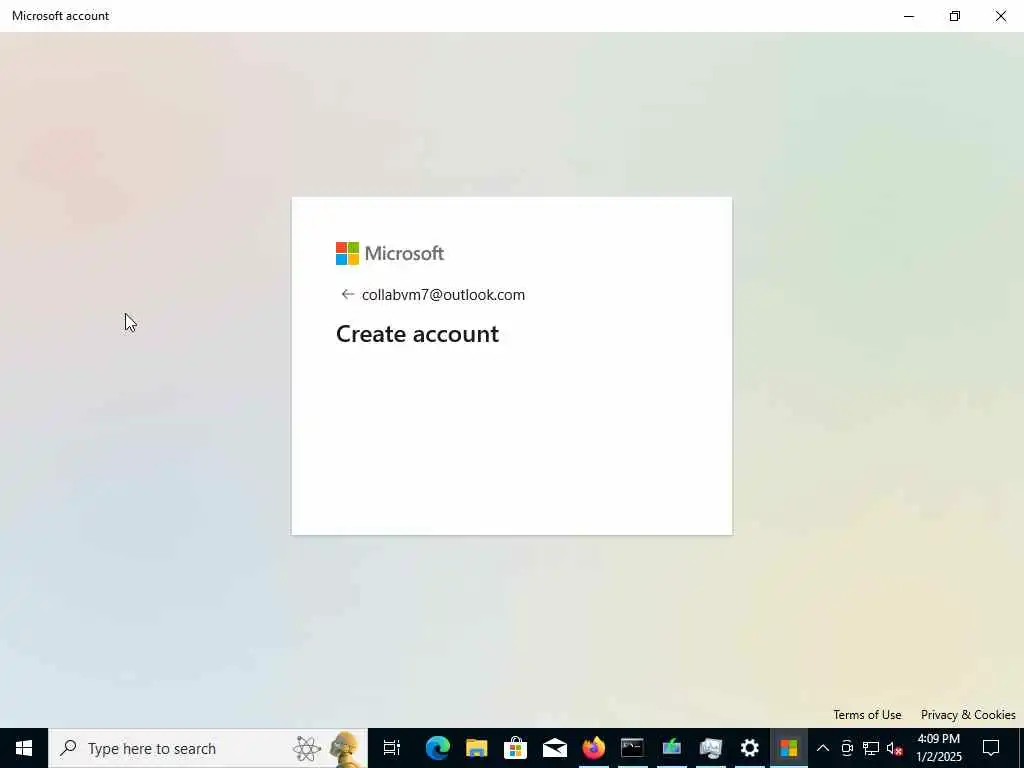Open the Action Center notifications icon
Screen dimensions: 1024x768
tap(991, 748)
